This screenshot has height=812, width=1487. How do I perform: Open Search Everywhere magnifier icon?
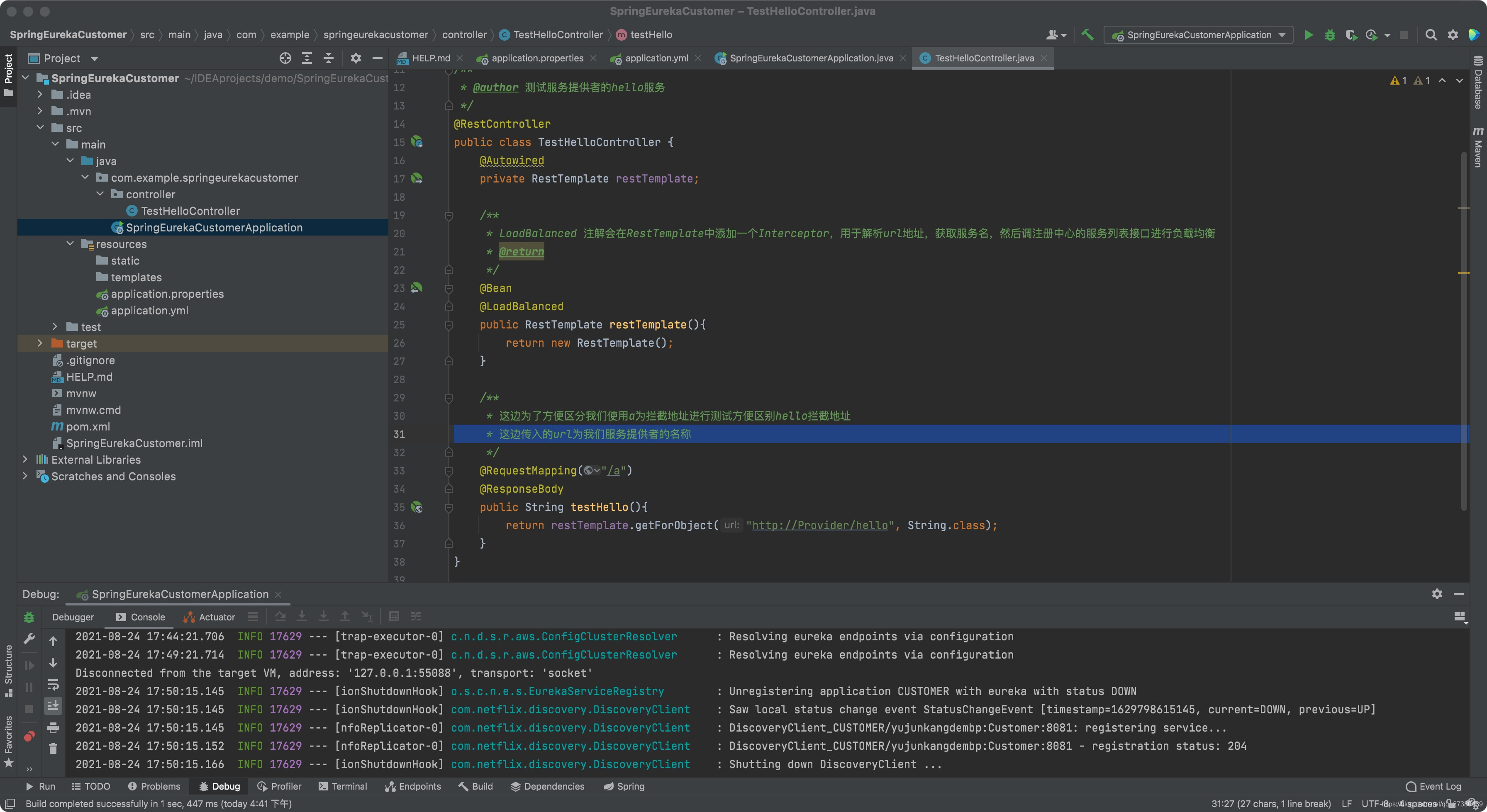click(1431, 34)
